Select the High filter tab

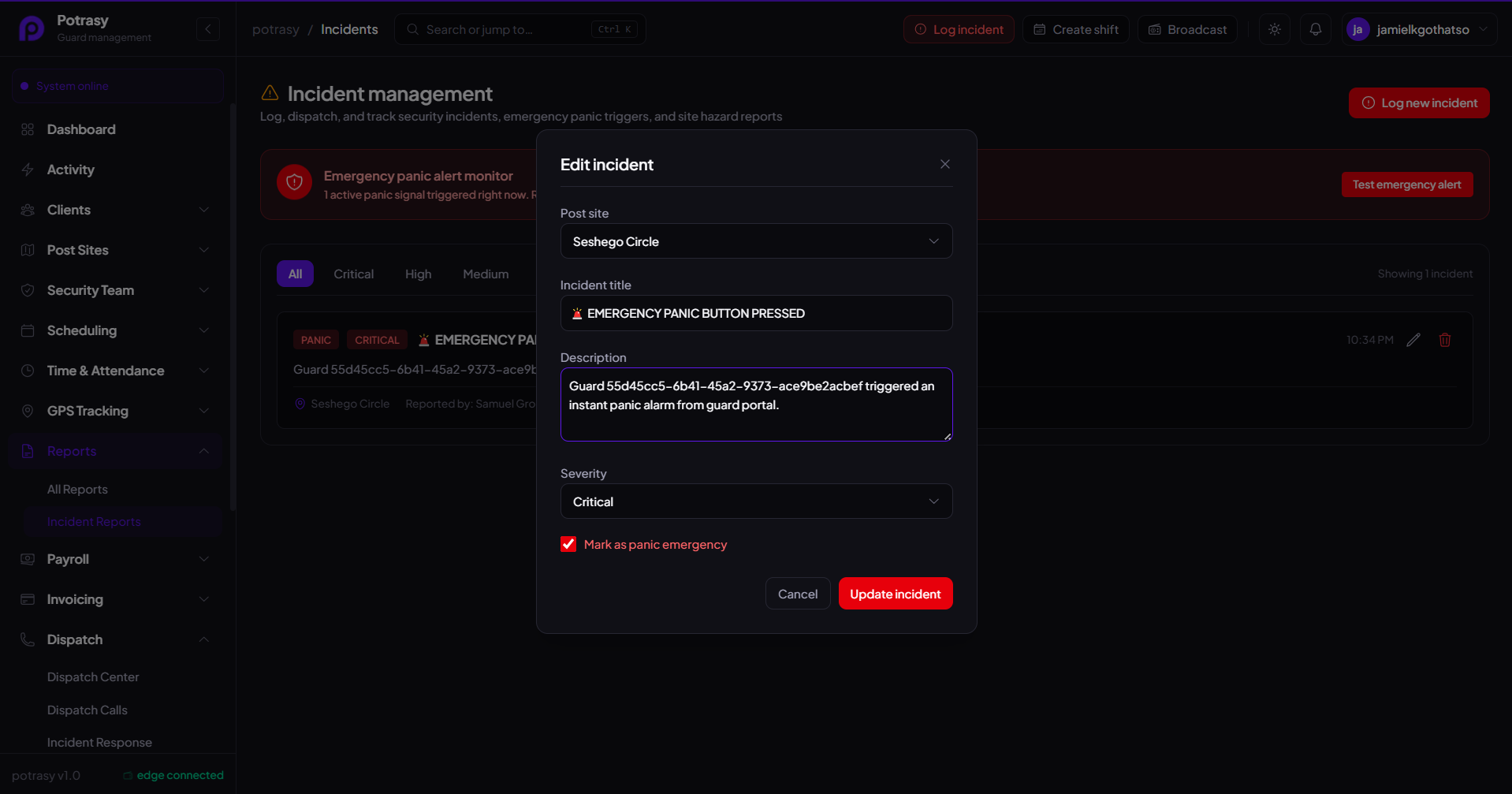tap(418, 274)
